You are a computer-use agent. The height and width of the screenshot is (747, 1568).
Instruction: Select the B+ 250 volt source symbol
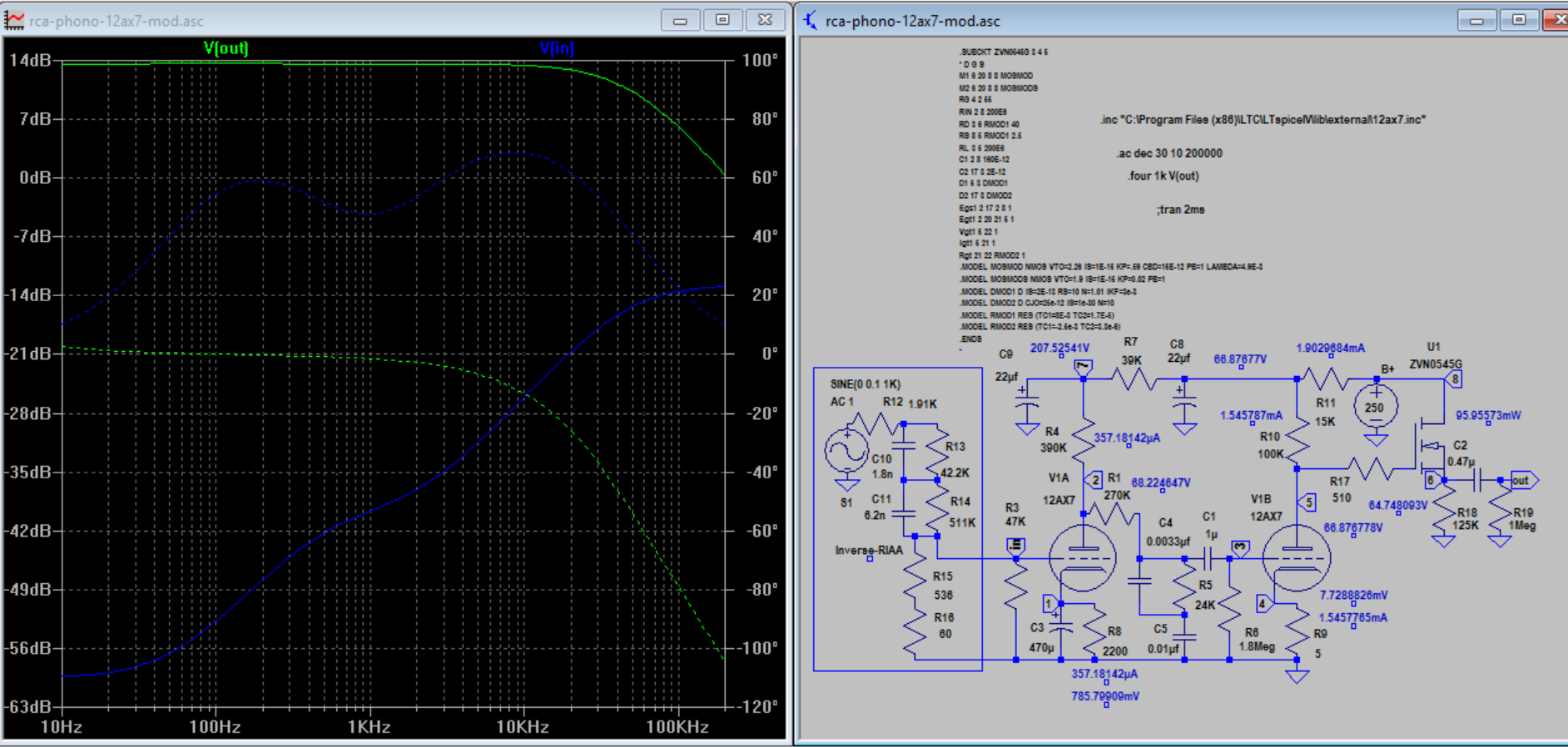1376,408
